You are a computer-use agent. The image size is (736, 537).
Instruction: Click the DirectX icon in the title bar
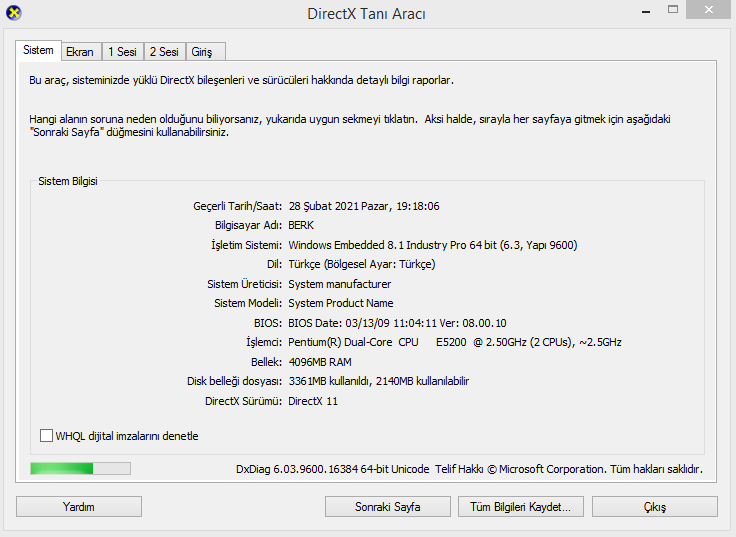click(x=14, y=13)
